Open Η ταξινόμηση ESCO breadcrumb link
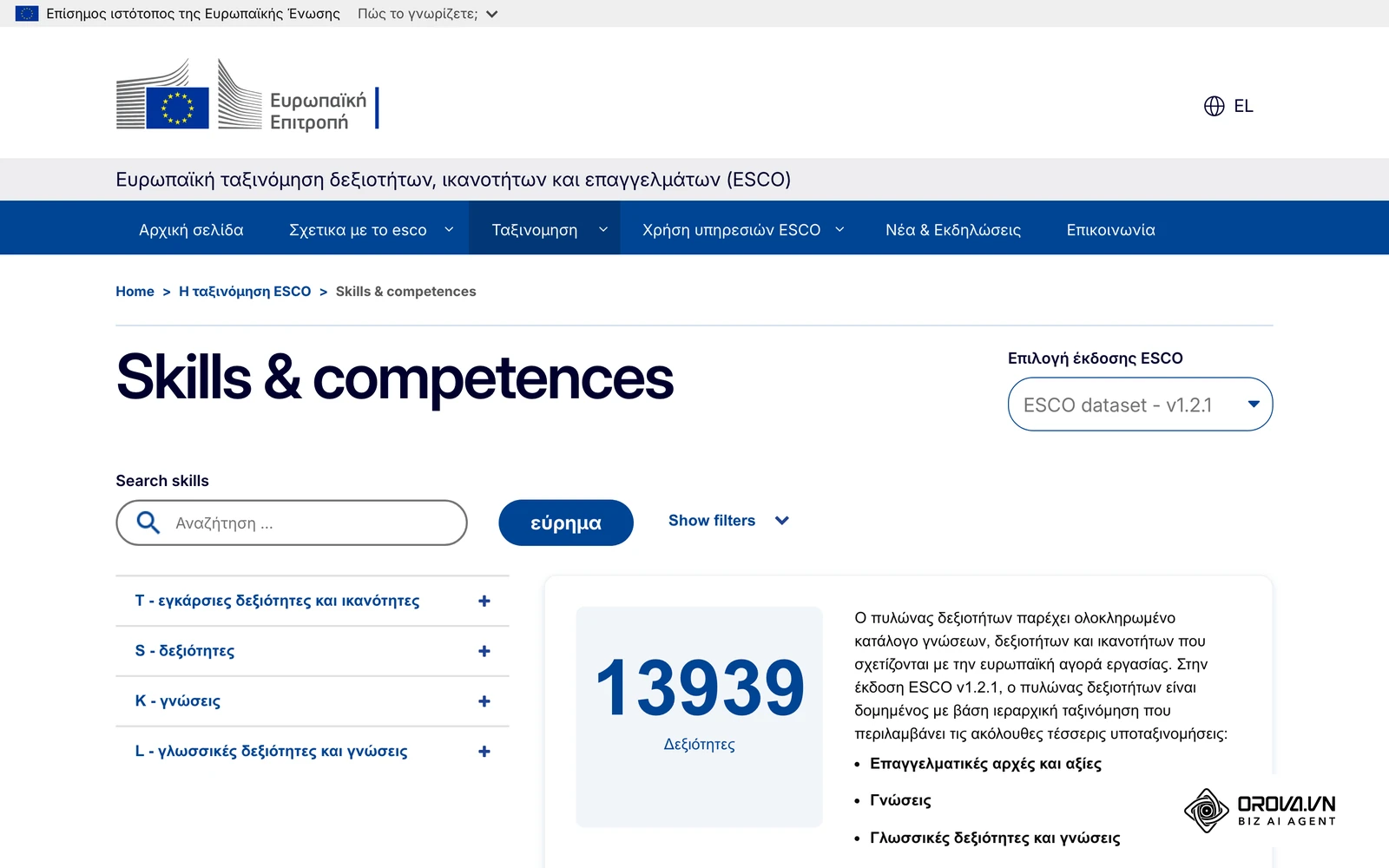Image resolution: width=1389 pixels, height=868 pixels. tap(245, 292)
